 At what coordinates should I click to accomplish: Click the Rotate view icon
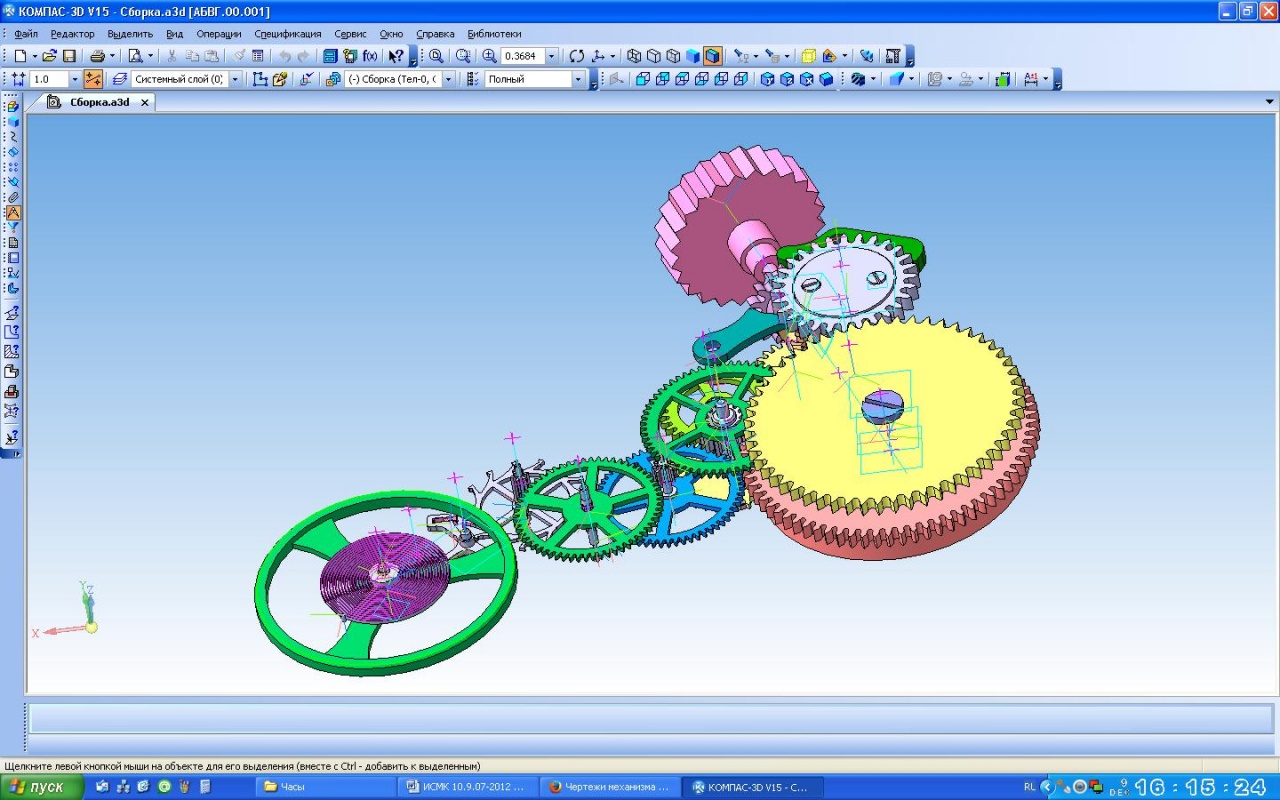576,56
